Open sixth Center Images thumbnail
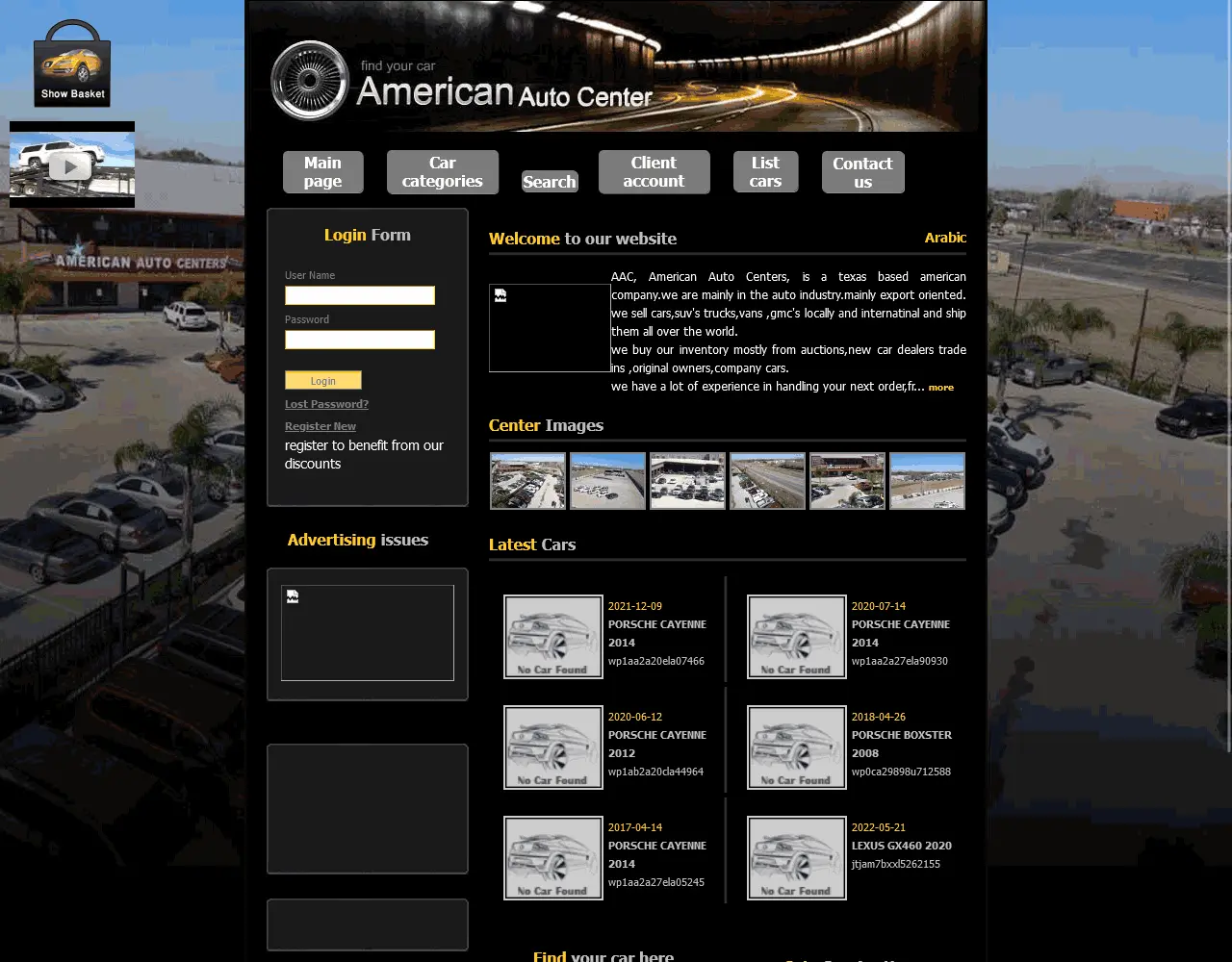The width and height of the screenshot is (1232, 962). 927,481
